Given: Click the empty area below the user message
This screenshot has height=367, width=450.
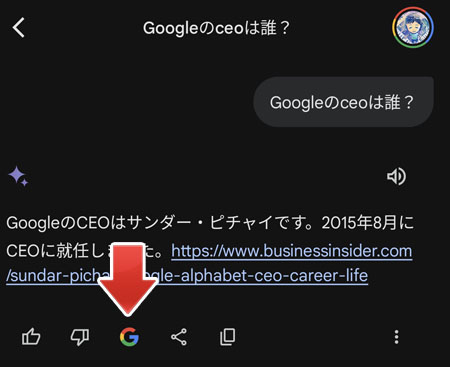Looking at the screenshot, I should pos(225,145).
